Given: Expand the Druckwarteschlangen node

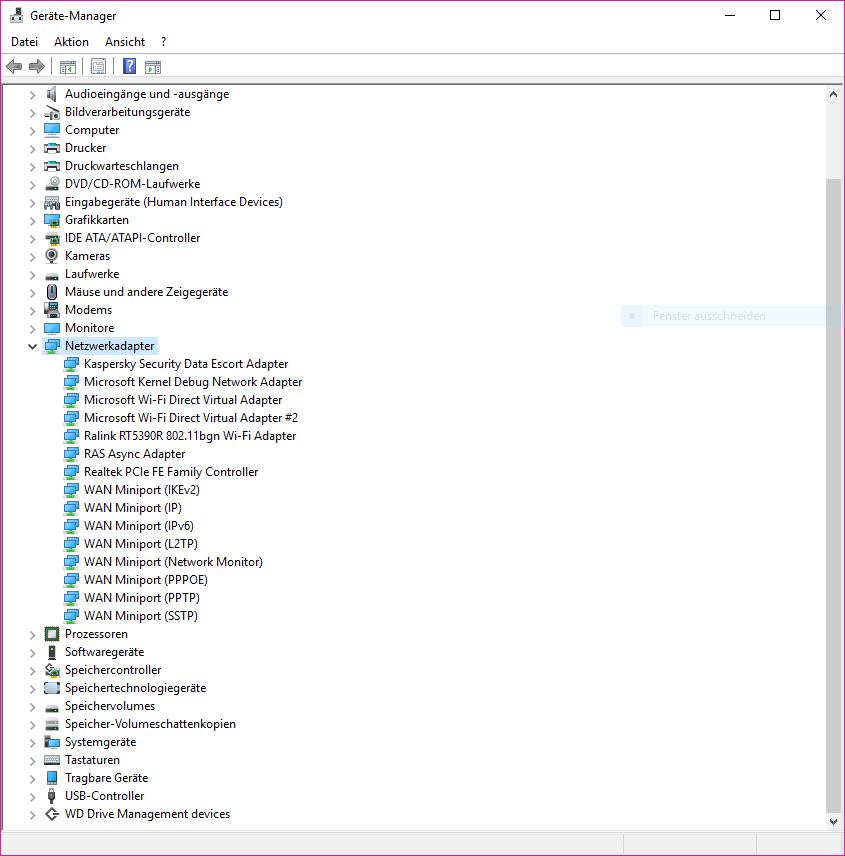Looking at the screenshot, I should point(32,167).
